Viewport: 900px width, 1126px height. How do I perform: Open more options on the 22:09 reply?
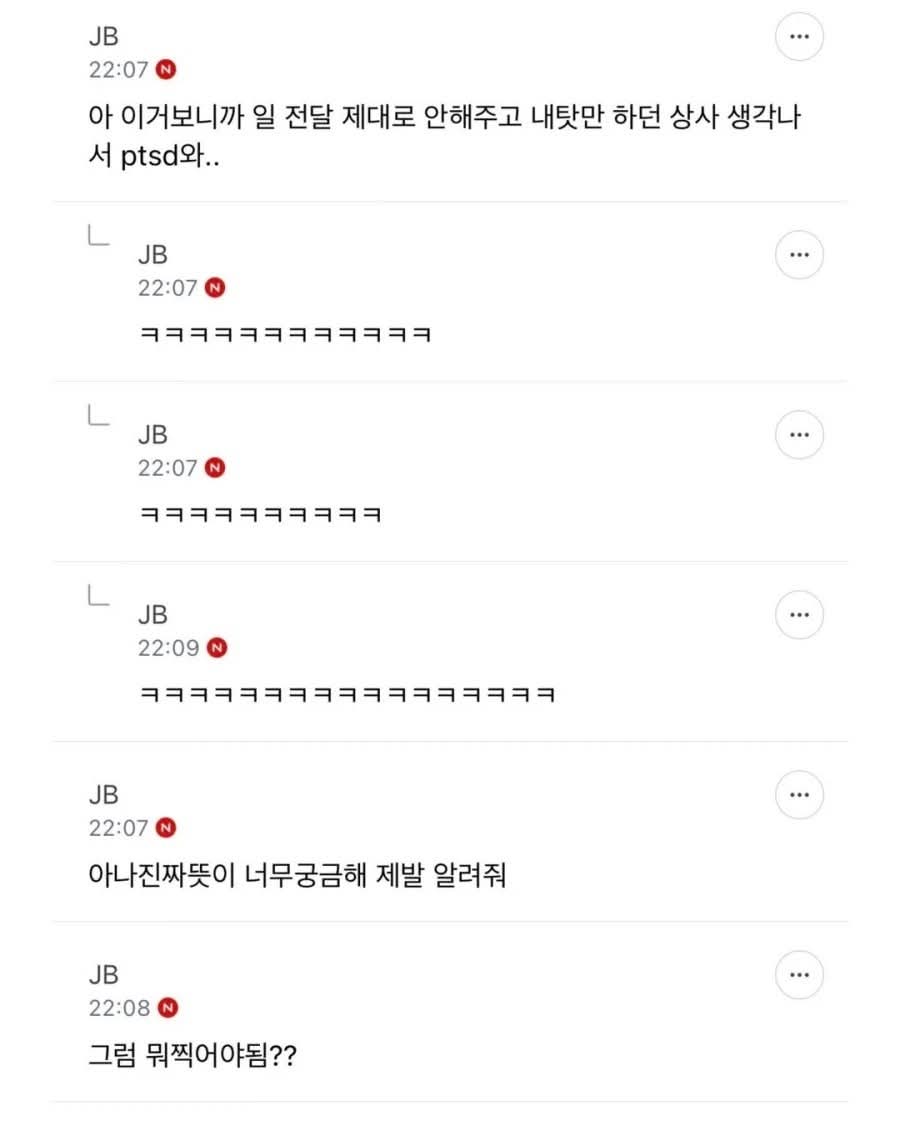tap(799, 615)
